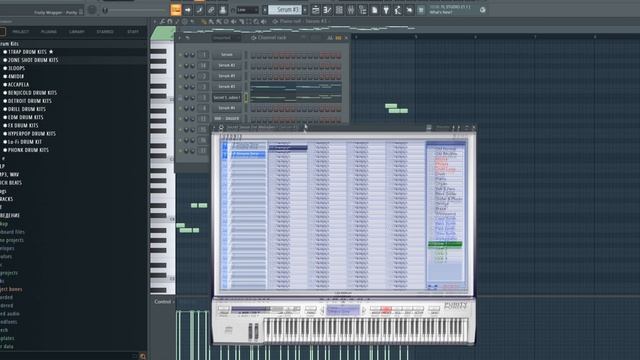The image size is (640, 360).
Task: Click the What's new? link in the hint panel
Action: (440, 13)
